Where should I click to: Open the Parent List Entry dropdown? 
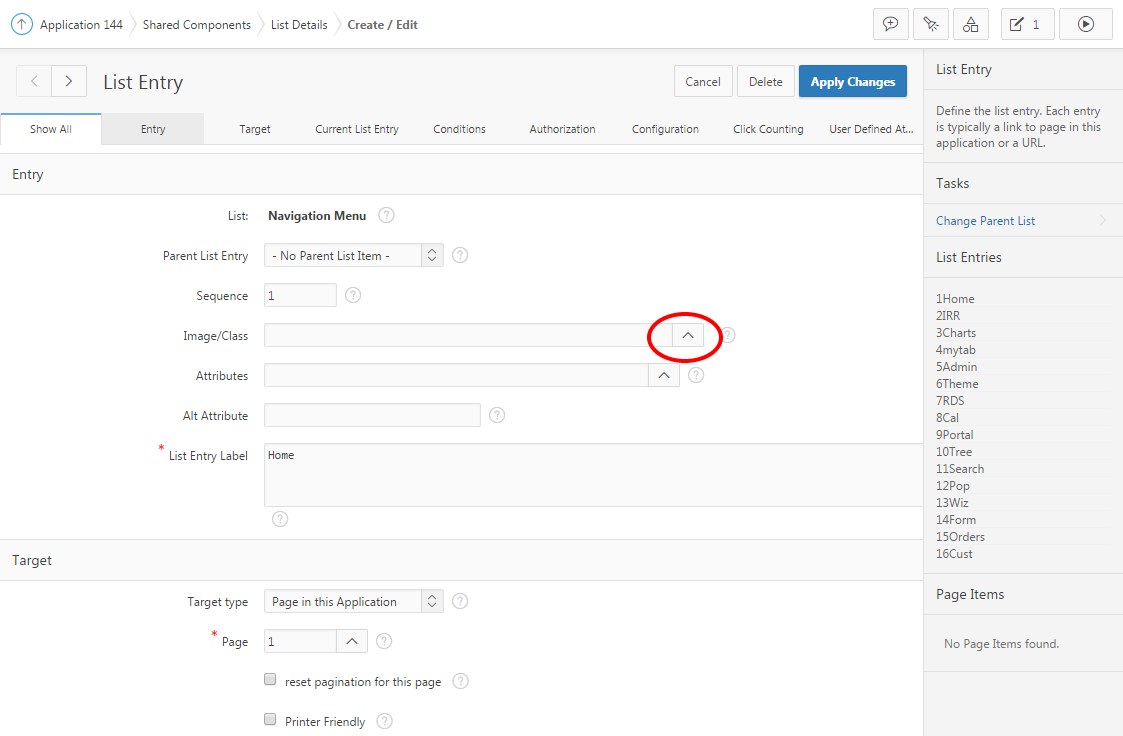(x=353, y=255)
